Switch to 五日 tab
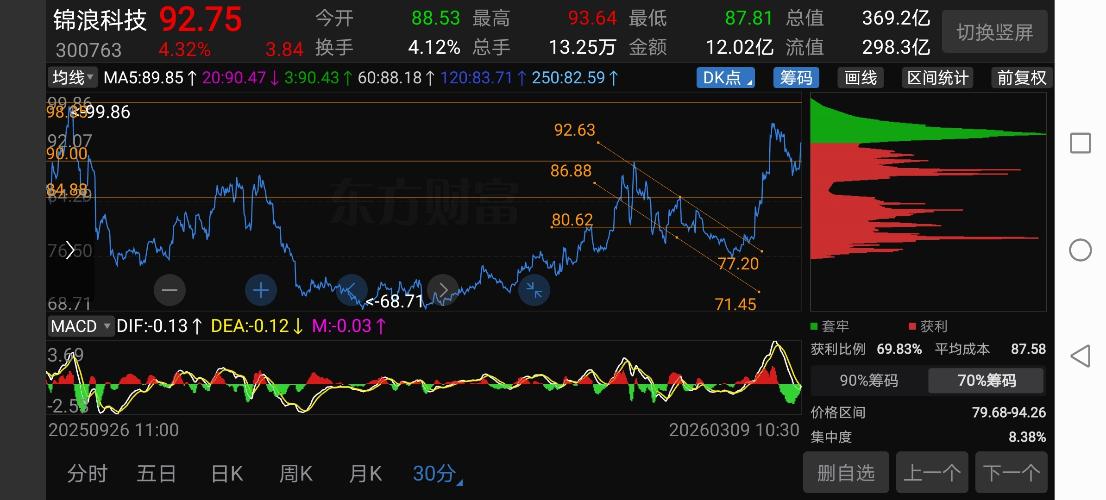The height and width of the screenshot is (500, 1106). (x=157, y=474)
